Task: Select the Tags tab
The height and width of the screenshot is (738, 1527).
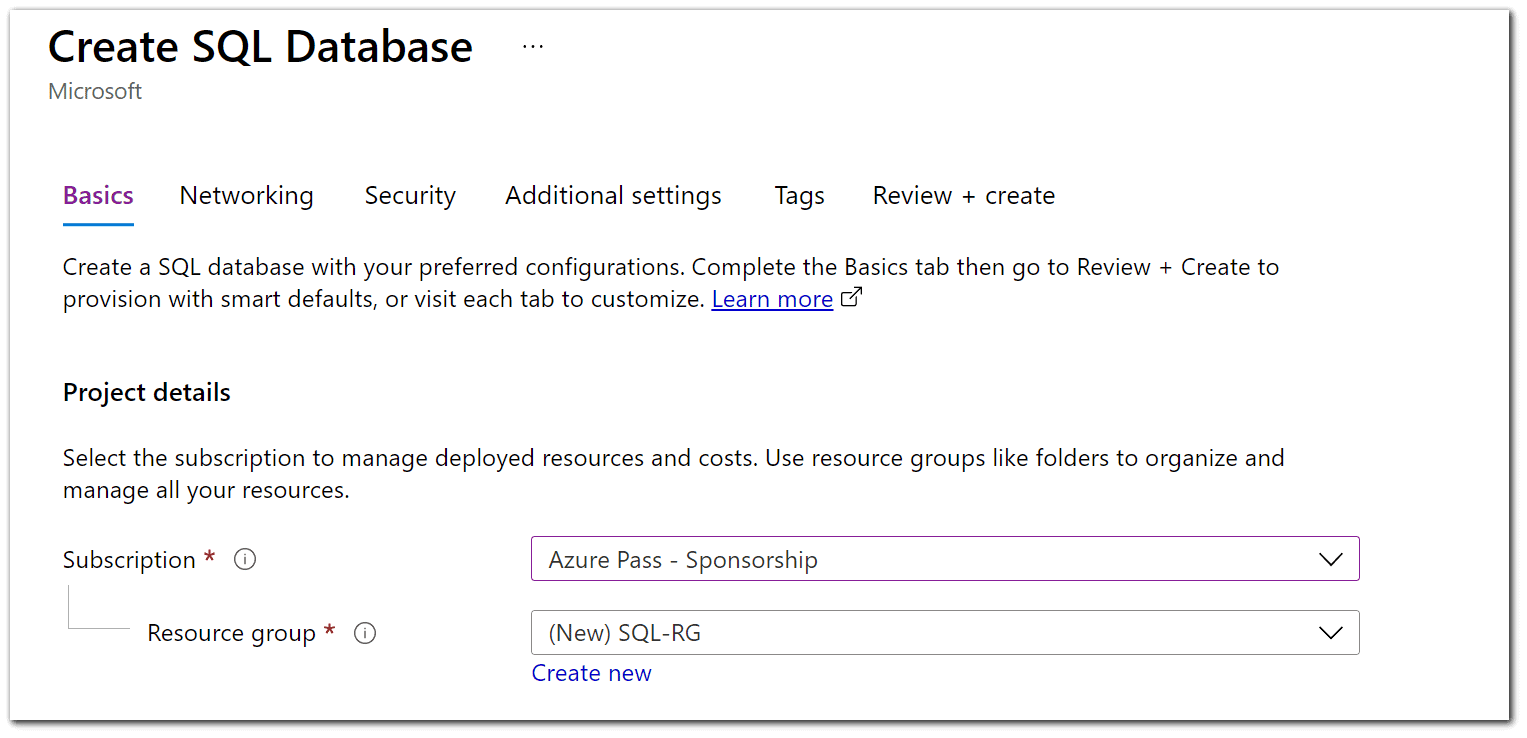Action: click(x=798, y=195)
